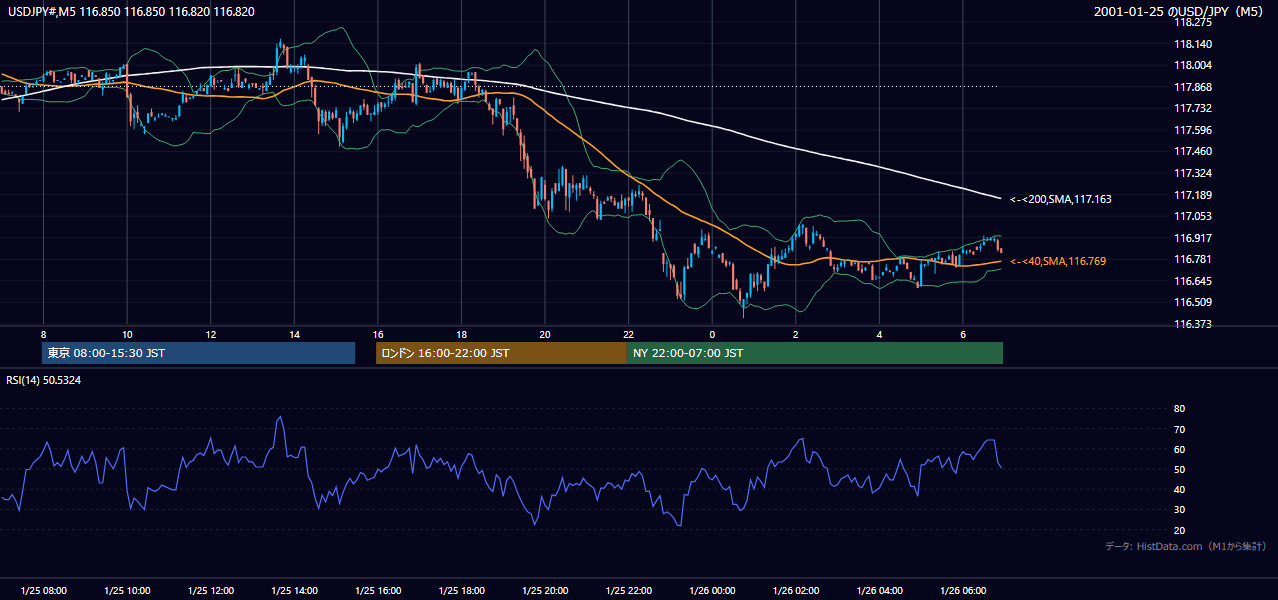The width and height of the screenshot is (1278, 600).
Task: Select the 40 SMA 116.769 label
Action: click(x=1058, y=261)
